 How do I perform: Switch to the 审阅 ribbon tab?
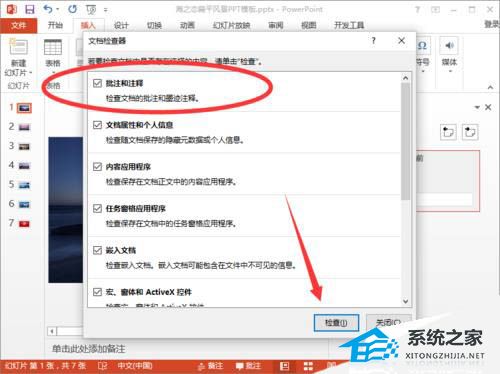[x=276, y=25]
